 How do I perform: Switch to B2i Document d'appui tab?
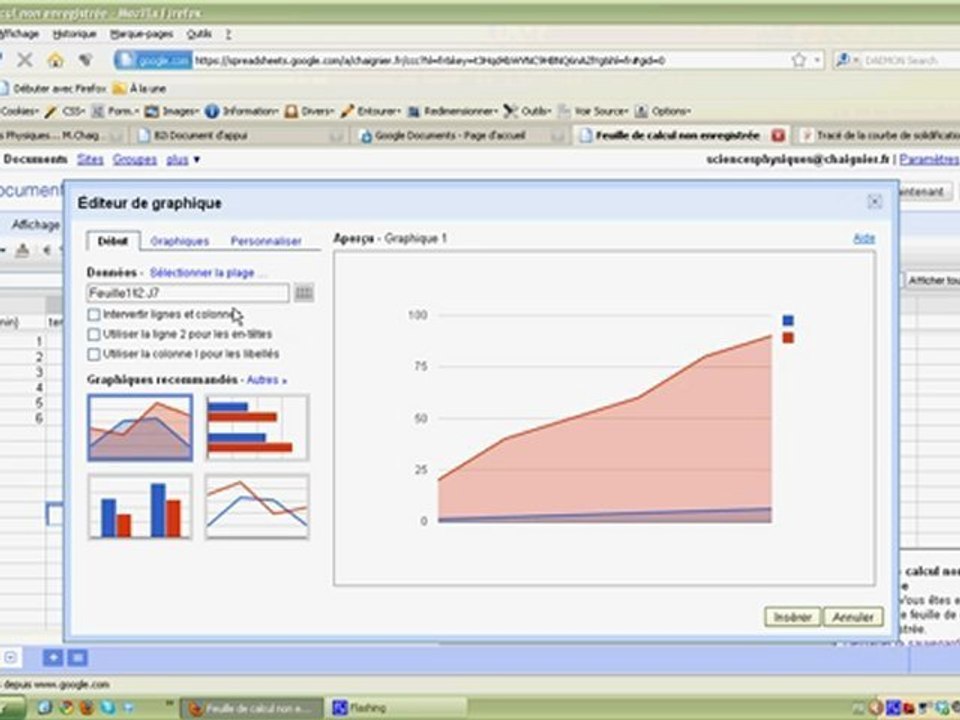pos(239,135)
